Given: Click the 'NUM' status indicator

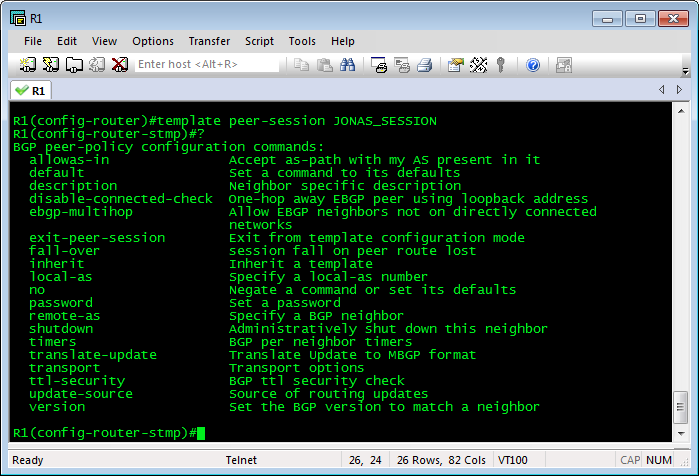Looking at the screenshot, I should click(x=659, y=460).
